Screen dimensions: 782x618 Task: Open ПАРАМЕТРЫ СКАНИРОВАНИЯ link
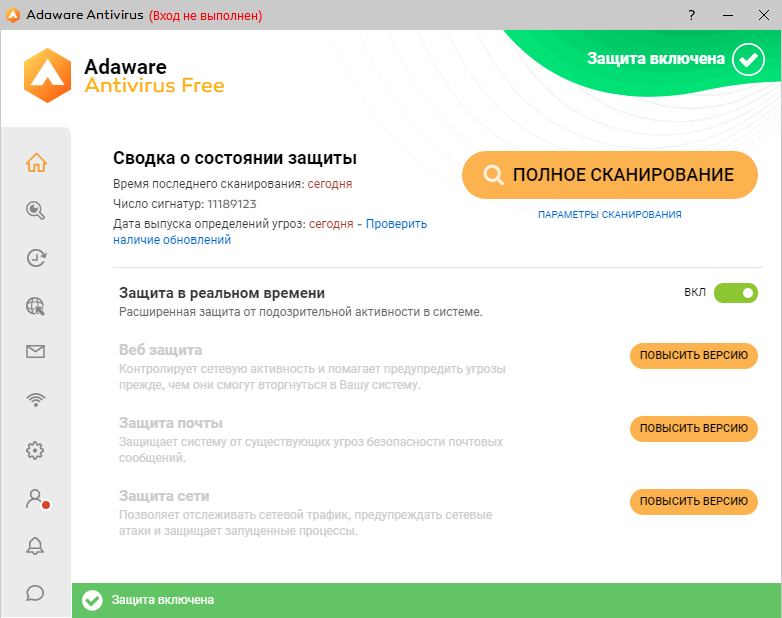pyautogui.click(x=609, y=214)
